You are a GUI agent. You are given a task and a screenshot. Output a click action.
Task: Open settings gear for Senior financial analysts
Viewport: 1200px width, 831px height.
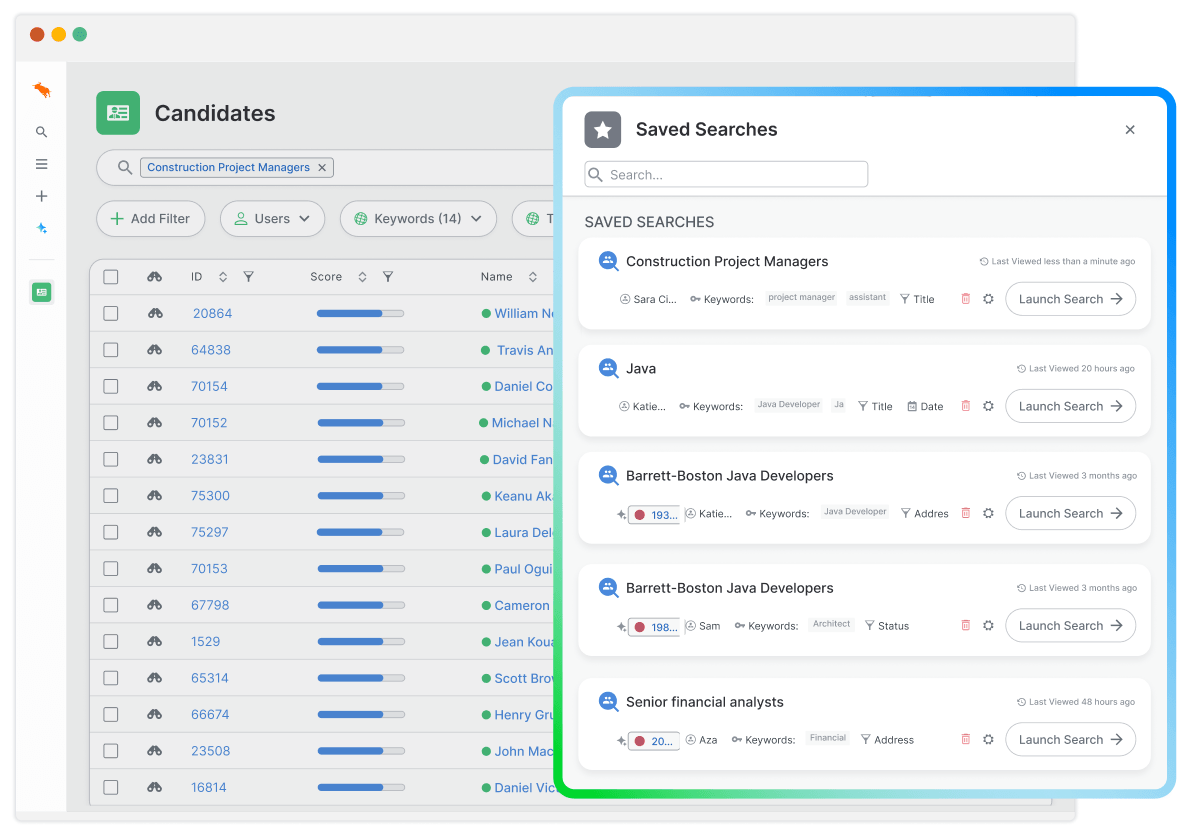[988, 739]
